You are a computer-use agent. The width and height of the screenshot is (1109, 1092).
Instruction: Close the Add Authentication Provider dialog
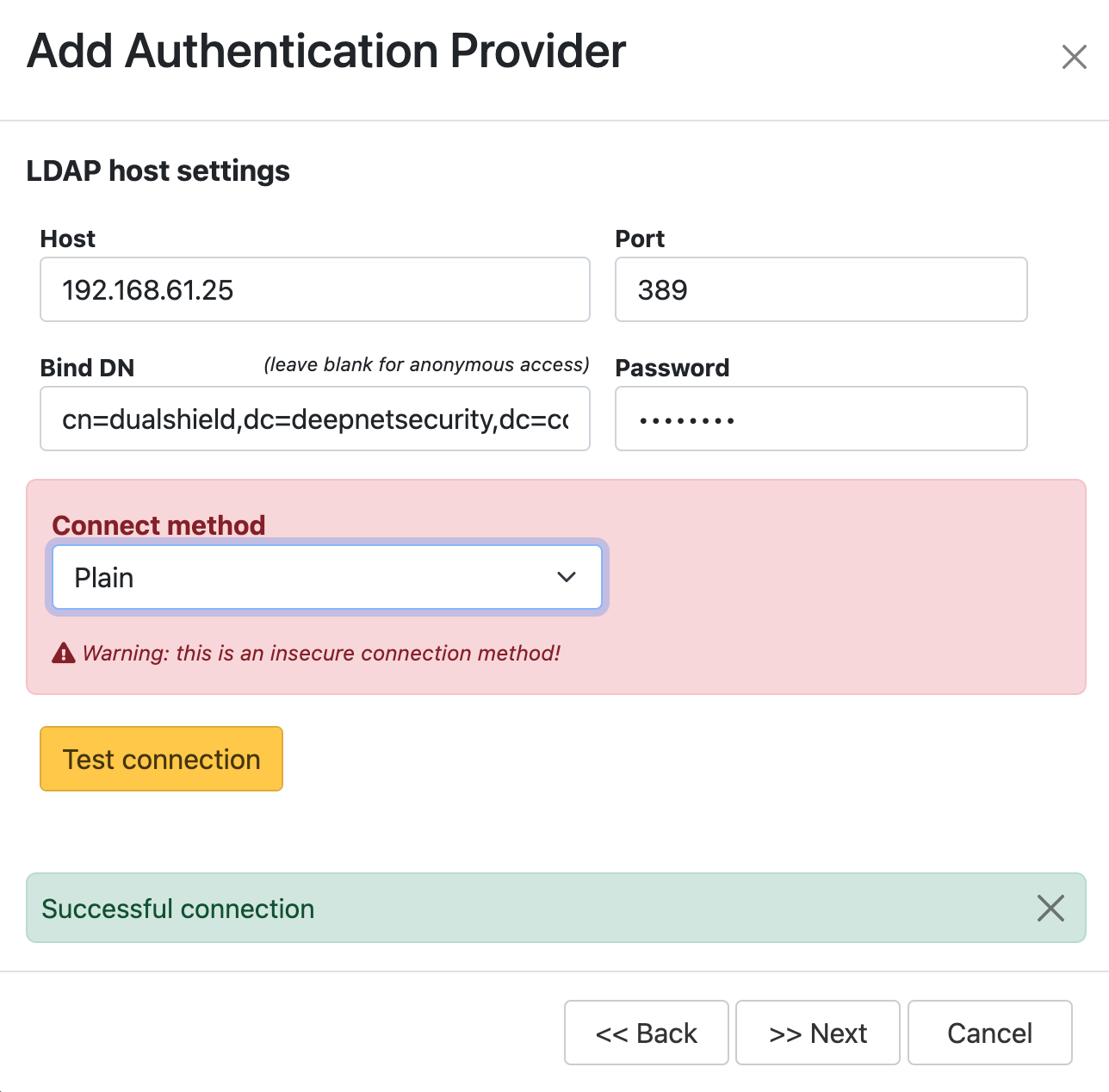[x=1074, y=57]
